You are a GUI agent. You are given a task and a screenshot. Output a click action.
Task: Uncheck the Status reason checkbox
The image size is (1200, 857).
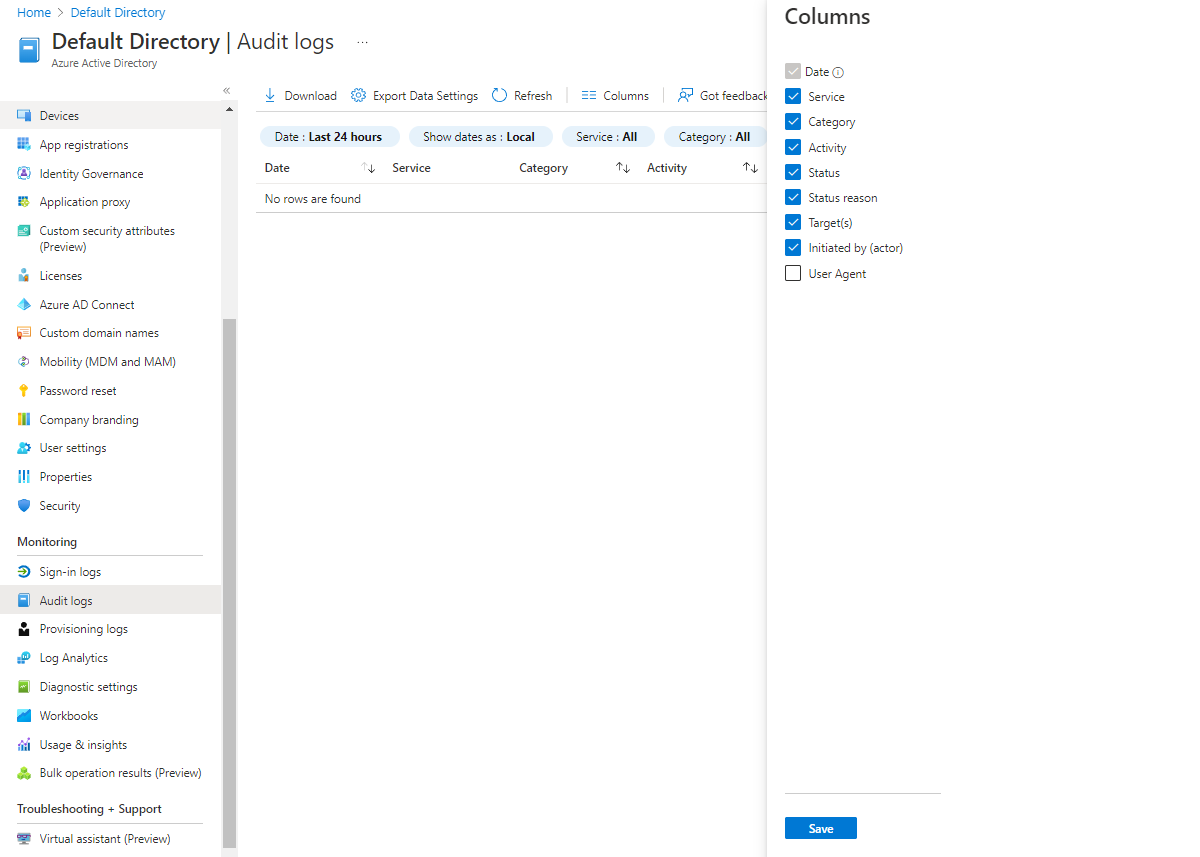click(793, 197)
